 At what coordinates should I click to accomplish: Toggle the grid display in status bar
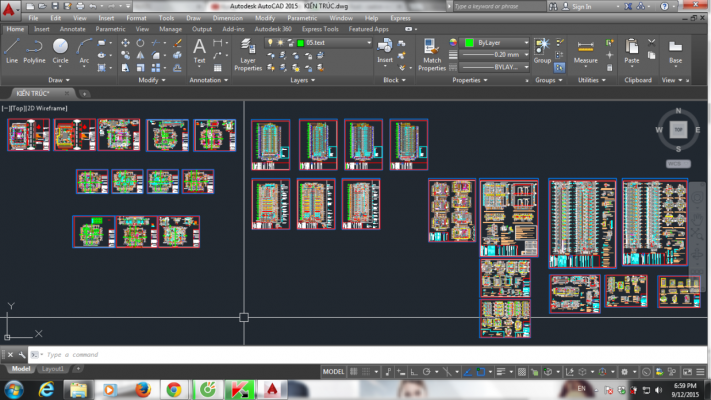356,371
